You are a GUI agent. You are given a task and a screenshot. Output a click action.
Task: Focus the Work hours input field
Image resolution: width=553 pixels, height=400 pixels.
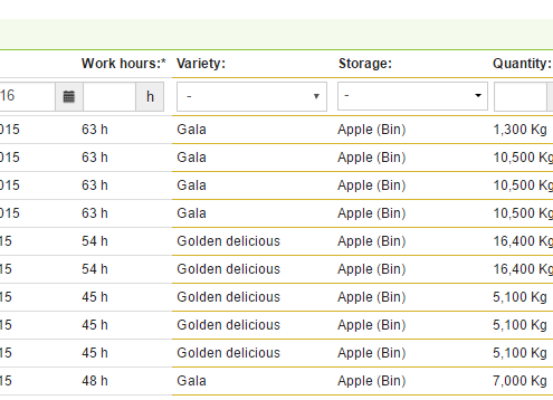coord(110,97)
